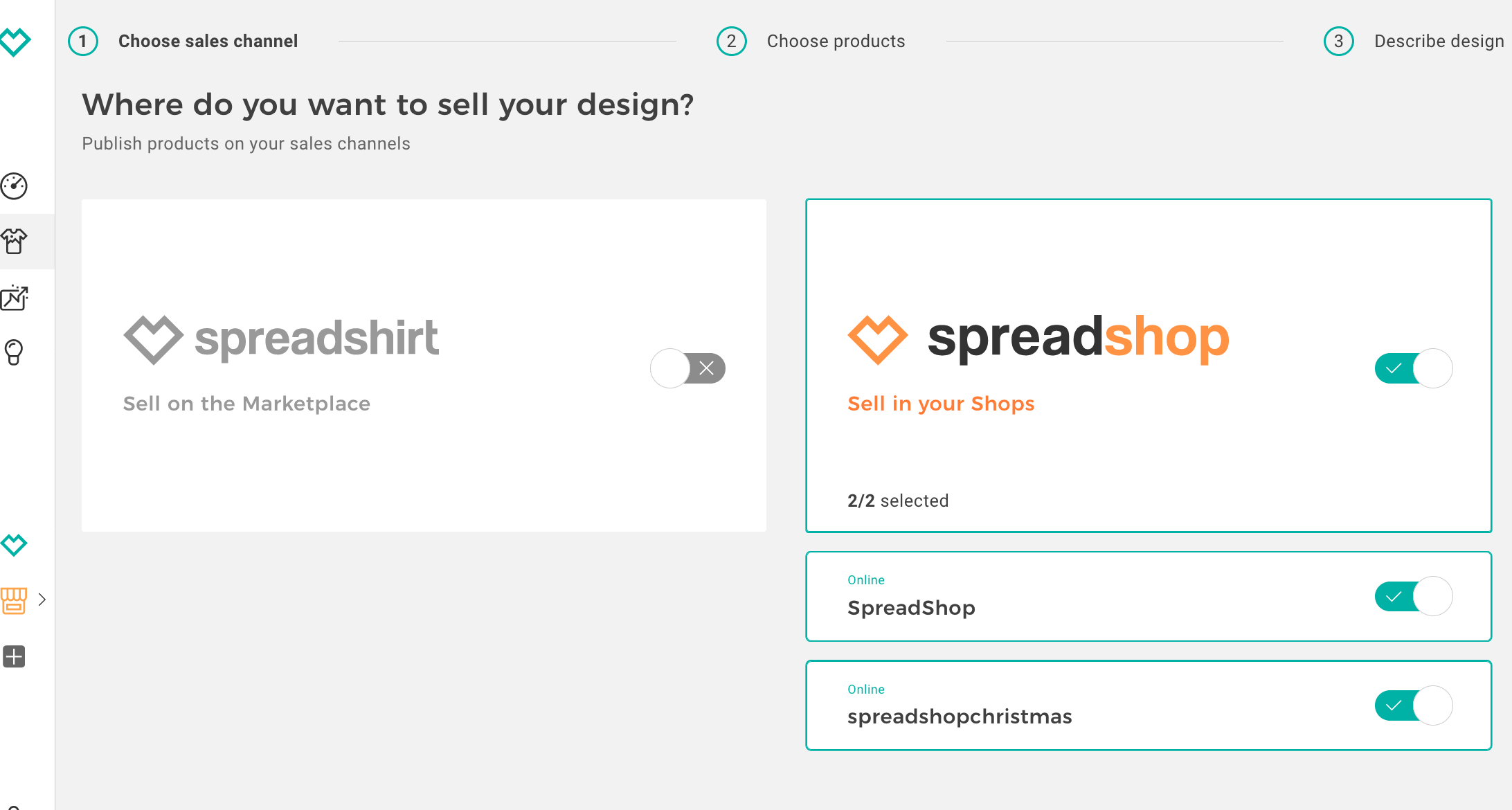Viewport: 1512px width, 810px height.
Task: Open the dashboard speedometer icon
Action: tap(14, 186)
